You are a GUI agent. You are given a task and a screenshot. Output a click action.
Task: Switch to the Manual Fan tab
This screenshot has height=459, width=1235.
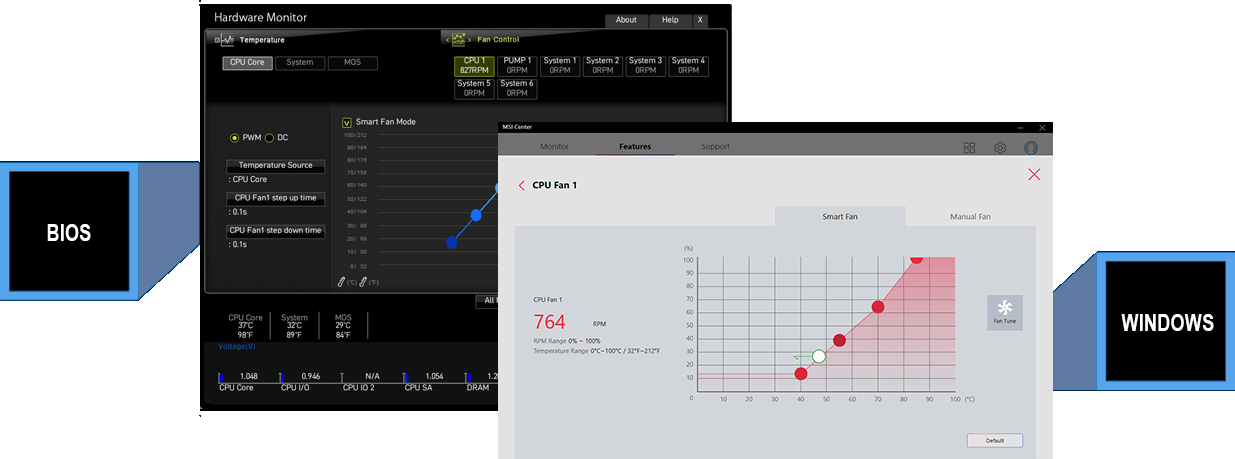tap(970, 216)
